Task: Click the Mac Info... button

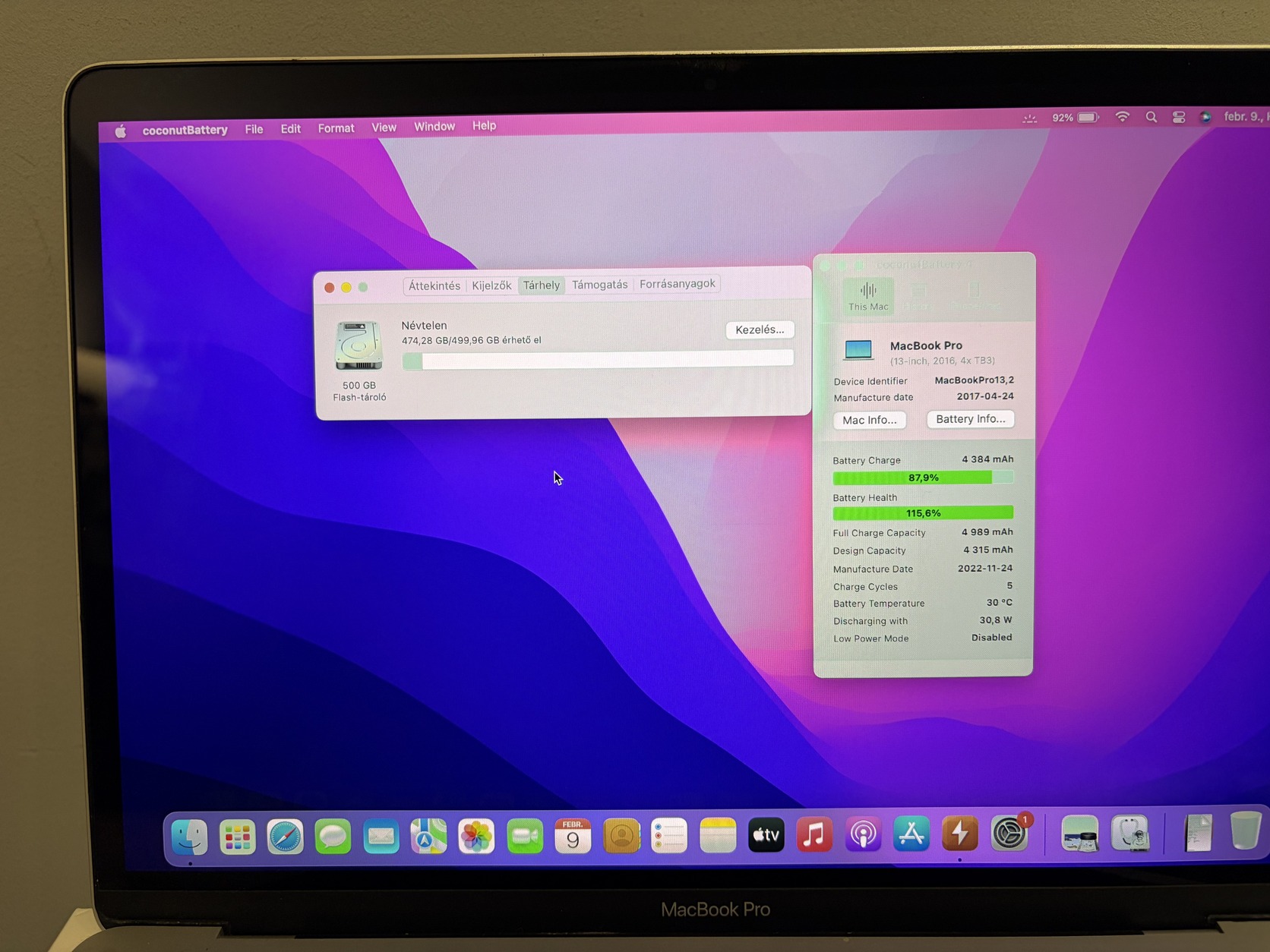Action: point(870,420)
